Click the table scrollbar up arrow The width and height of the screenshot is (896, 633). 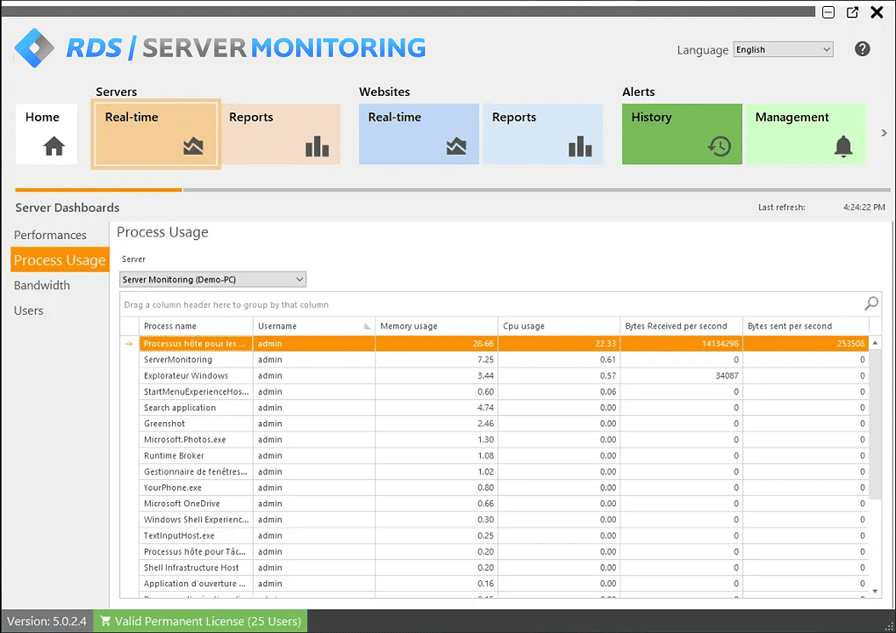876,343
